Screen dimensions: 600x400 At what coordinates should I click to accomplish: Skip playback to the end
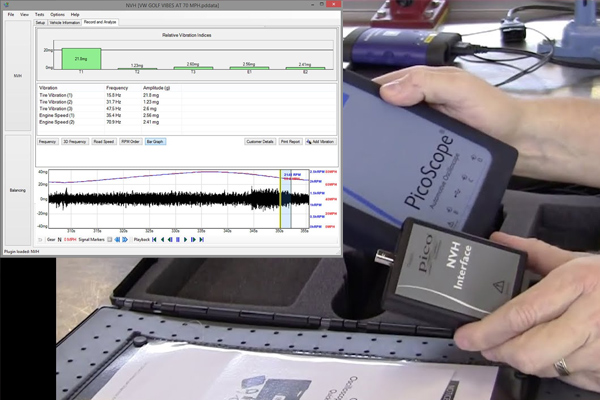(x=199, y=240)
